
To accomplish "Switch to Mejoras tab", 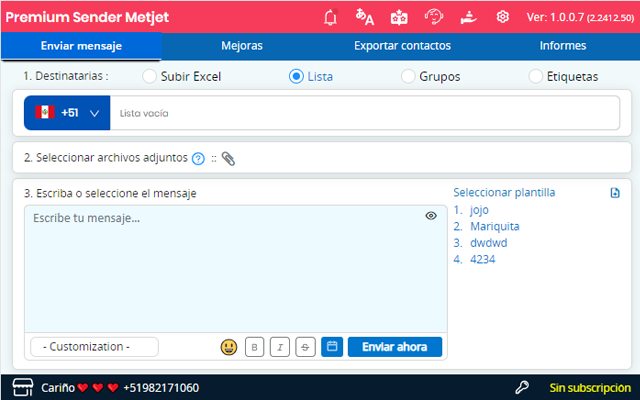I will (242, 46).
